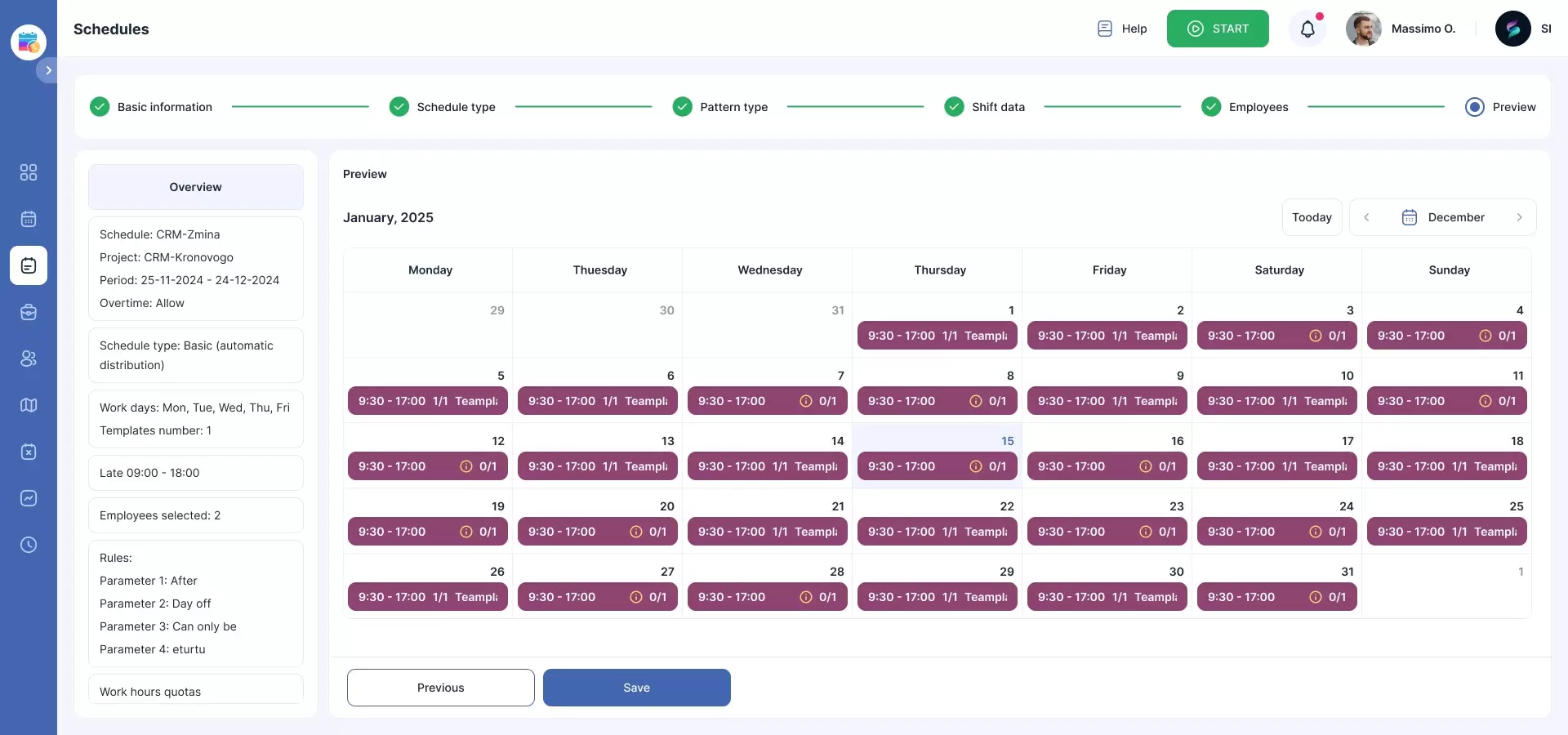Image resolution: width=1568 pixels, height=735 pixels.
Task: Open notifications bell icon
Action: point(1307,29)
